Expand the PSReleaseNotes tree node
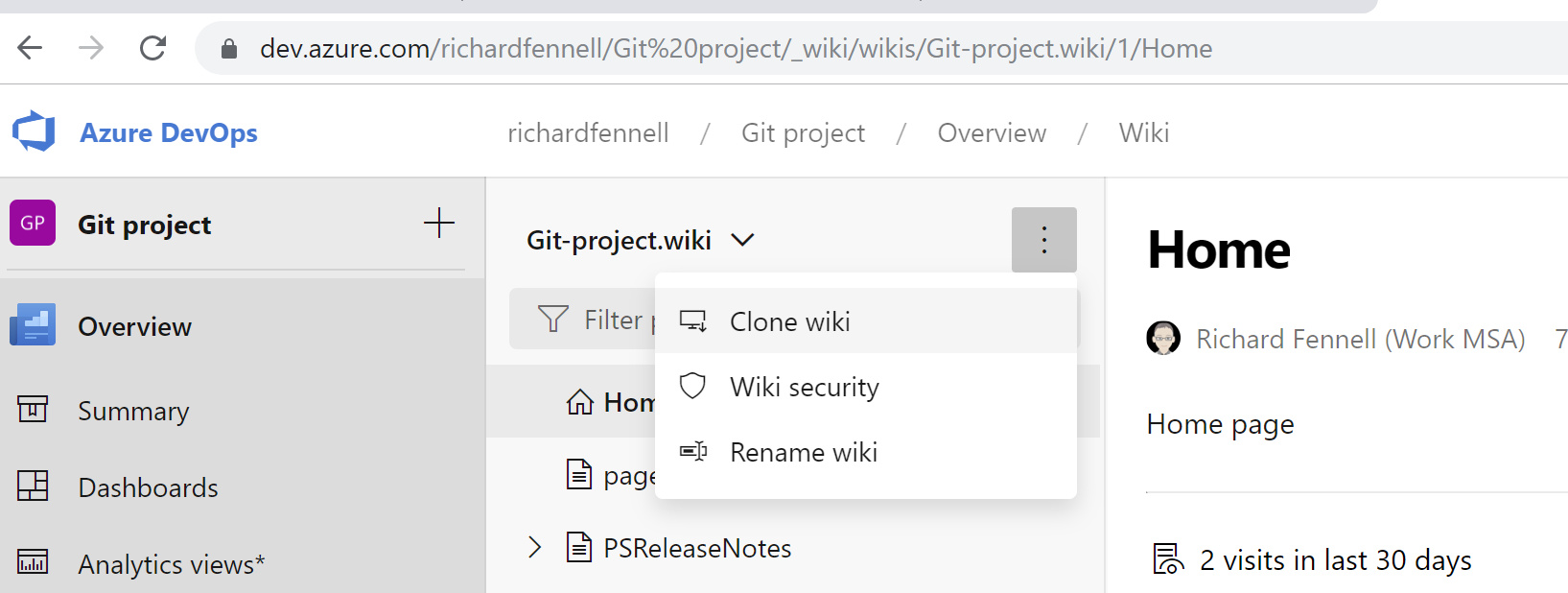 (x=534, y=547)
